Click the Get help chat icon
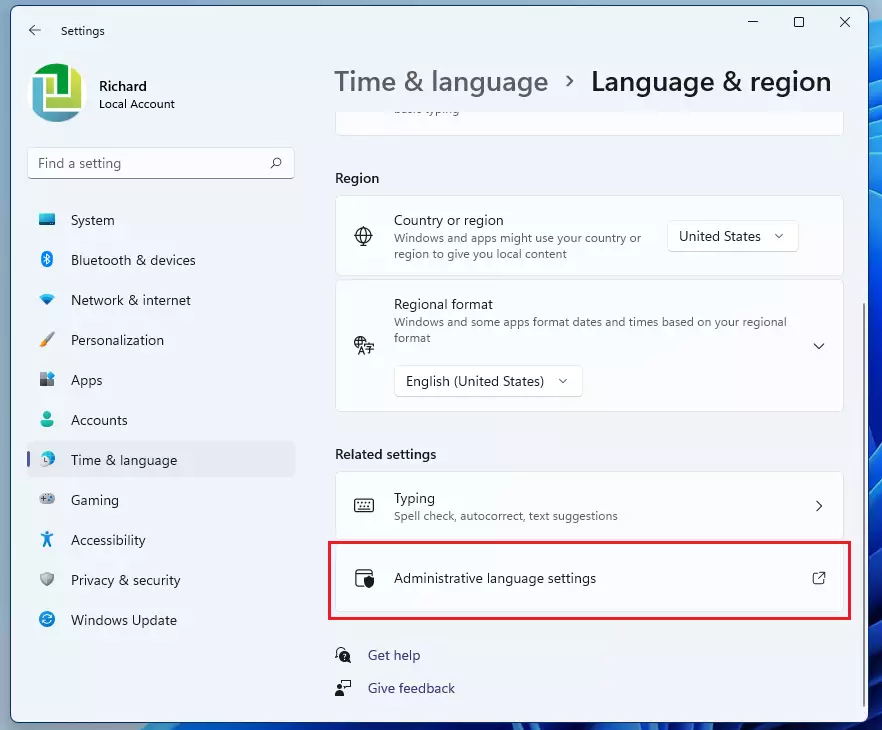 click(343, 655)
